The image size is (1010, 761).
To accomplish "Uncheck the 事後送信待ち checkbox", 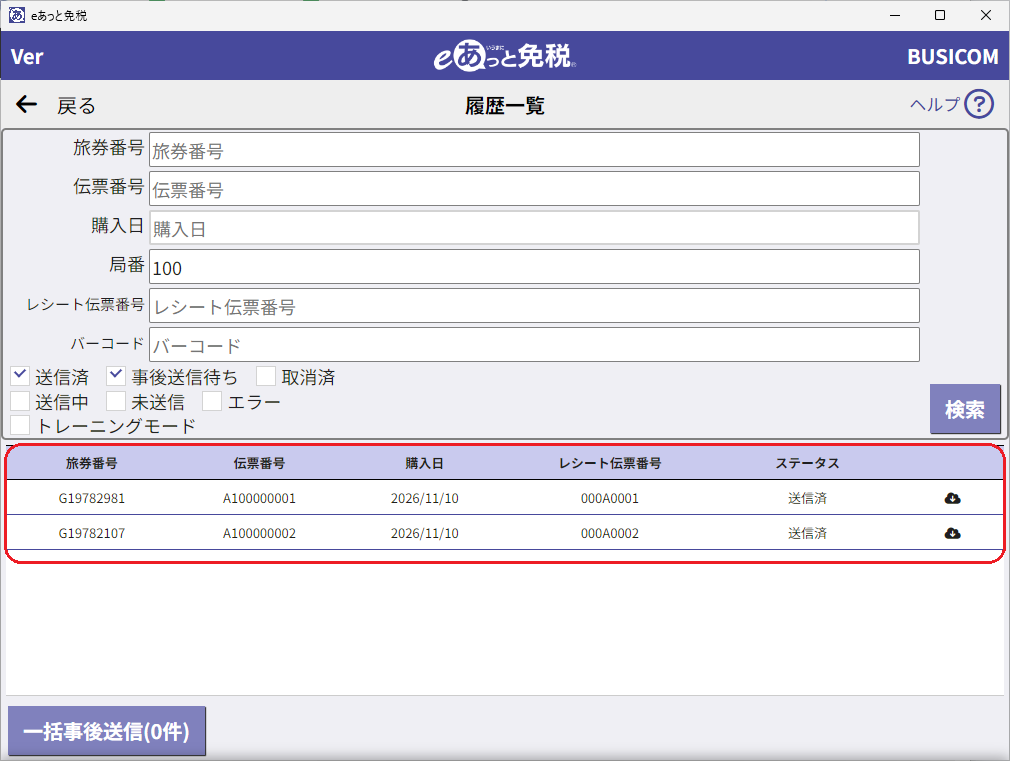I will point(116,376).
